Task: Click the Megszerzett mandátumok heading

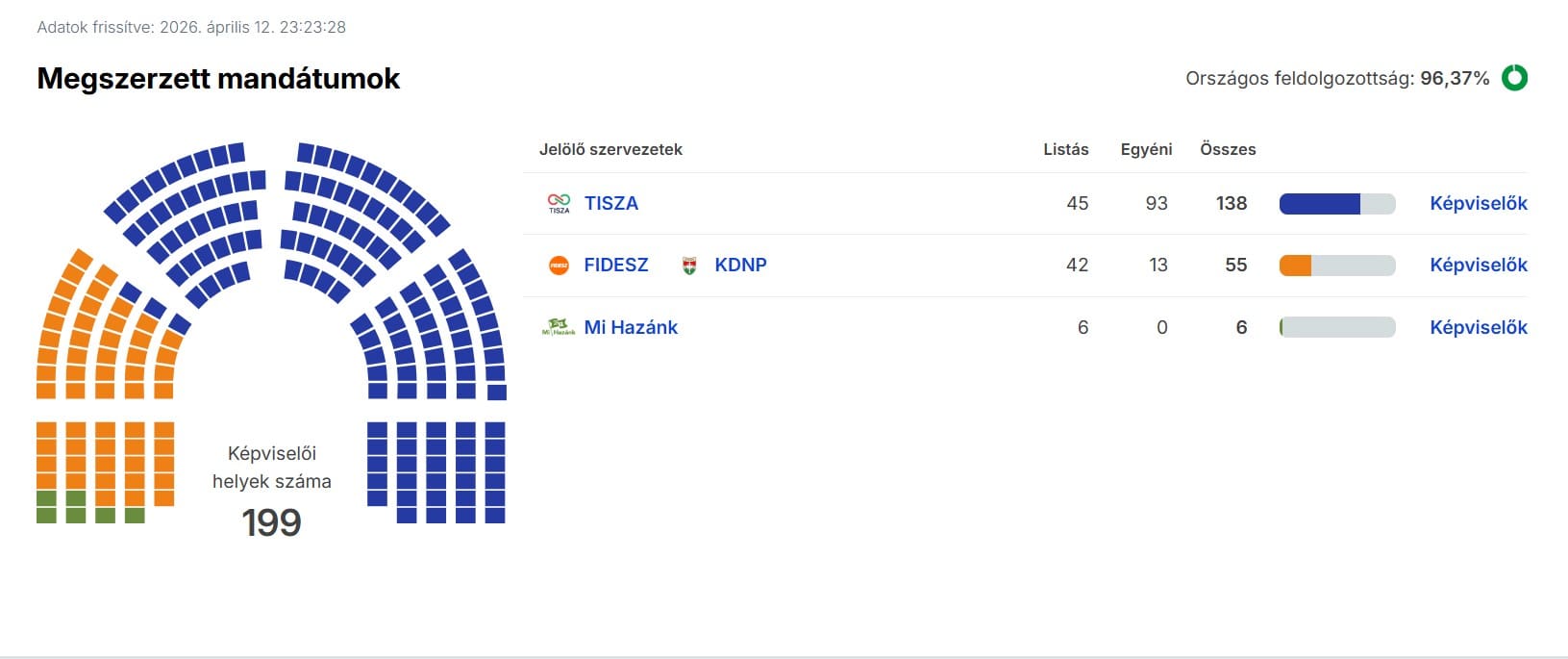Action: [218, 78]
